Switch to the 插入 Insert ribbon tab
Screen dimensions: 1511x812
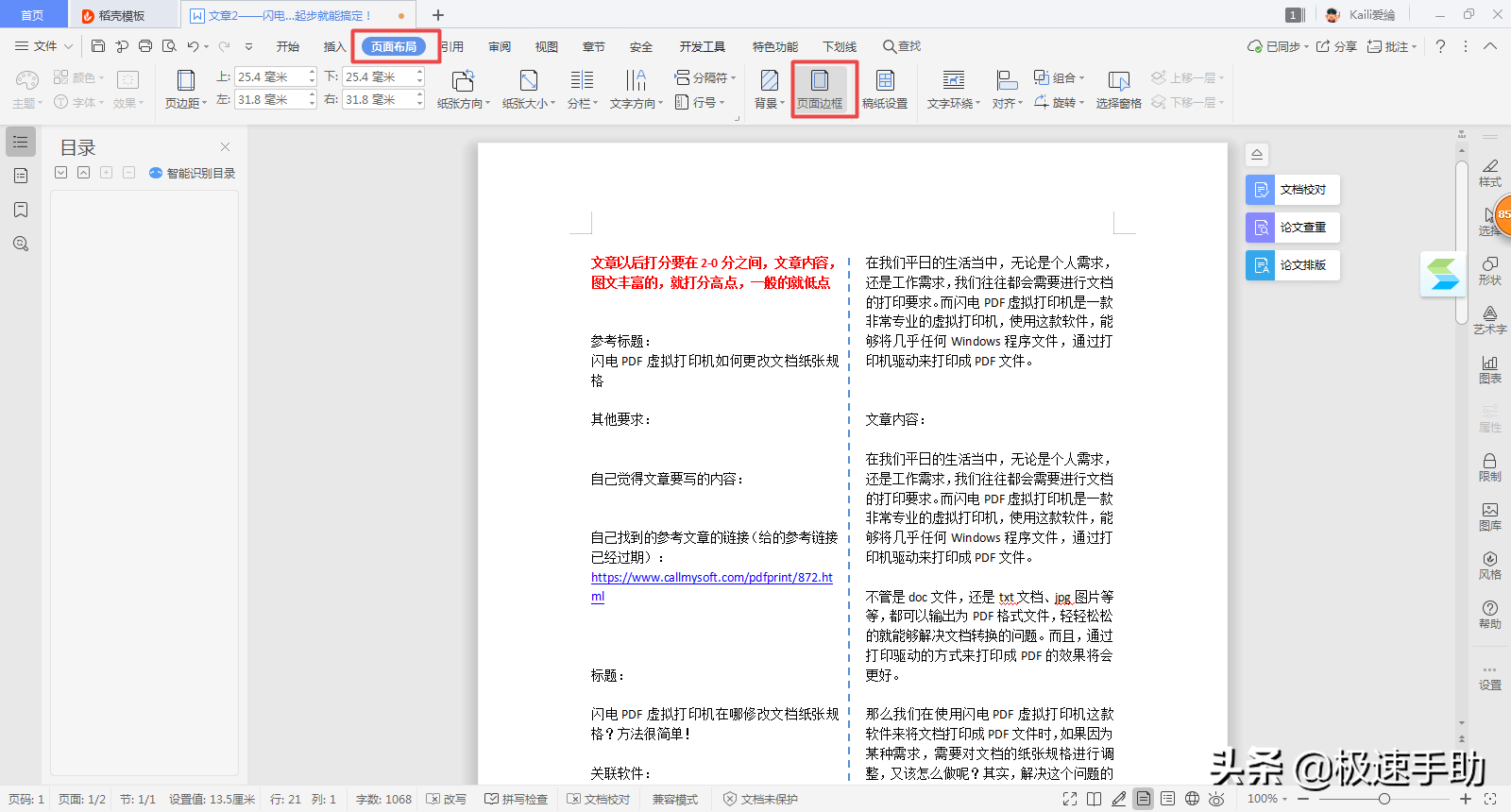click(x=334, y=46)
